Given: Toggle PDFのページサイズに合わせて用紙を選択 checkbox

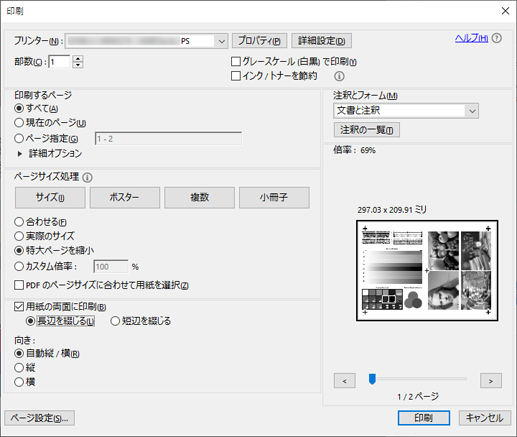Looking at the screenshot, I should pos(19,285).
